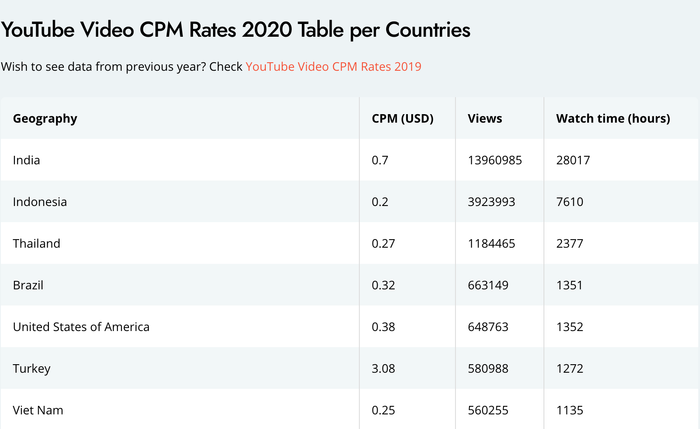This screenshot has height=429, width=700.
Task: Click Thailand's CPM value 0.27
Action: point(384,244)
